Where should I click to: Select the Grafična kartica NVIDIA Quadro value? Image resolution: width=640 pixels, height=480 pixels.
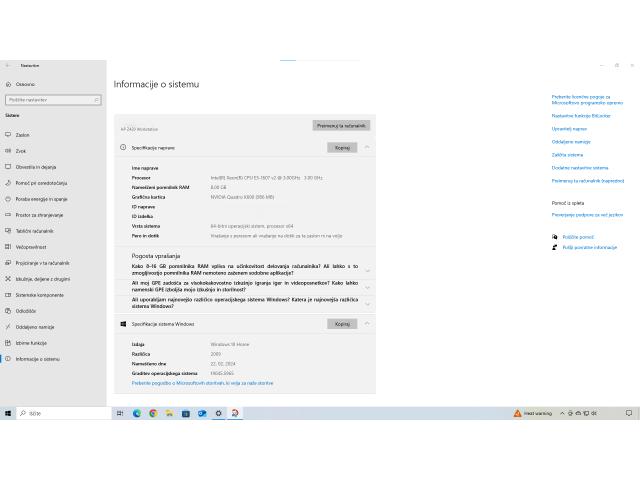242,197
